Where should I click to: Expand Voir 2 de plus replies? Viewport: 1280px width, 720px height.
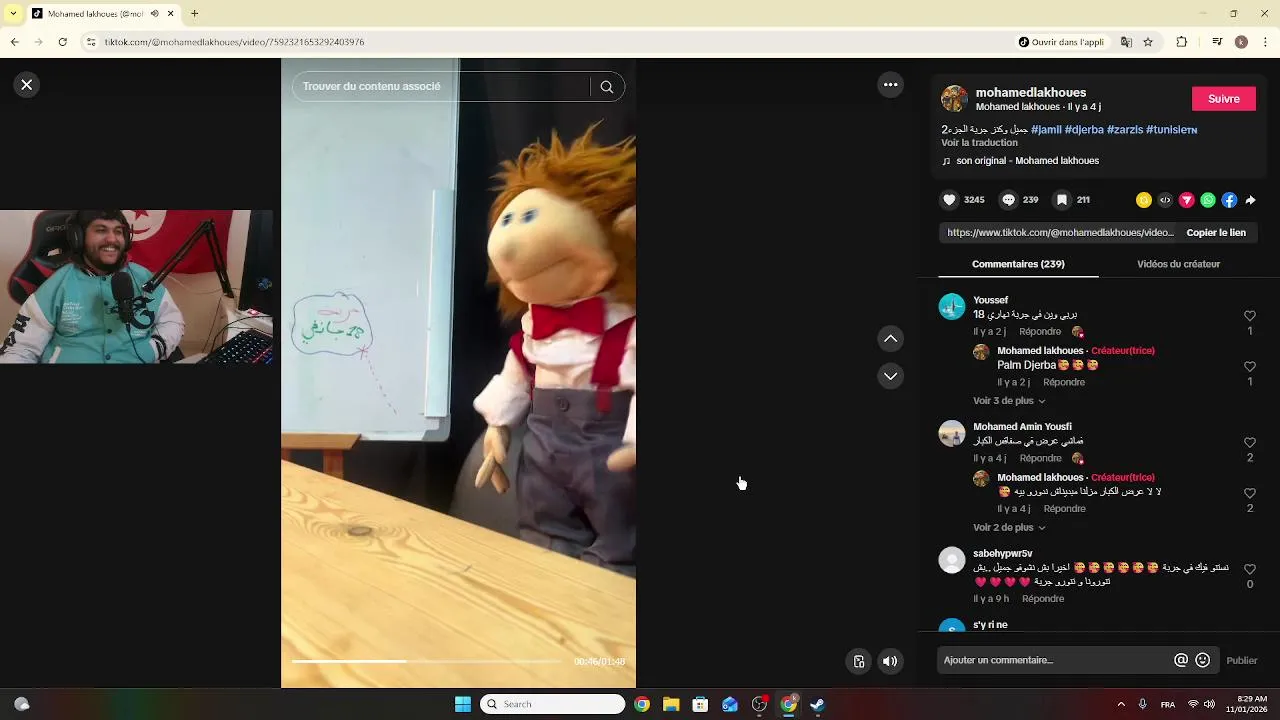tap(1009, 528)
